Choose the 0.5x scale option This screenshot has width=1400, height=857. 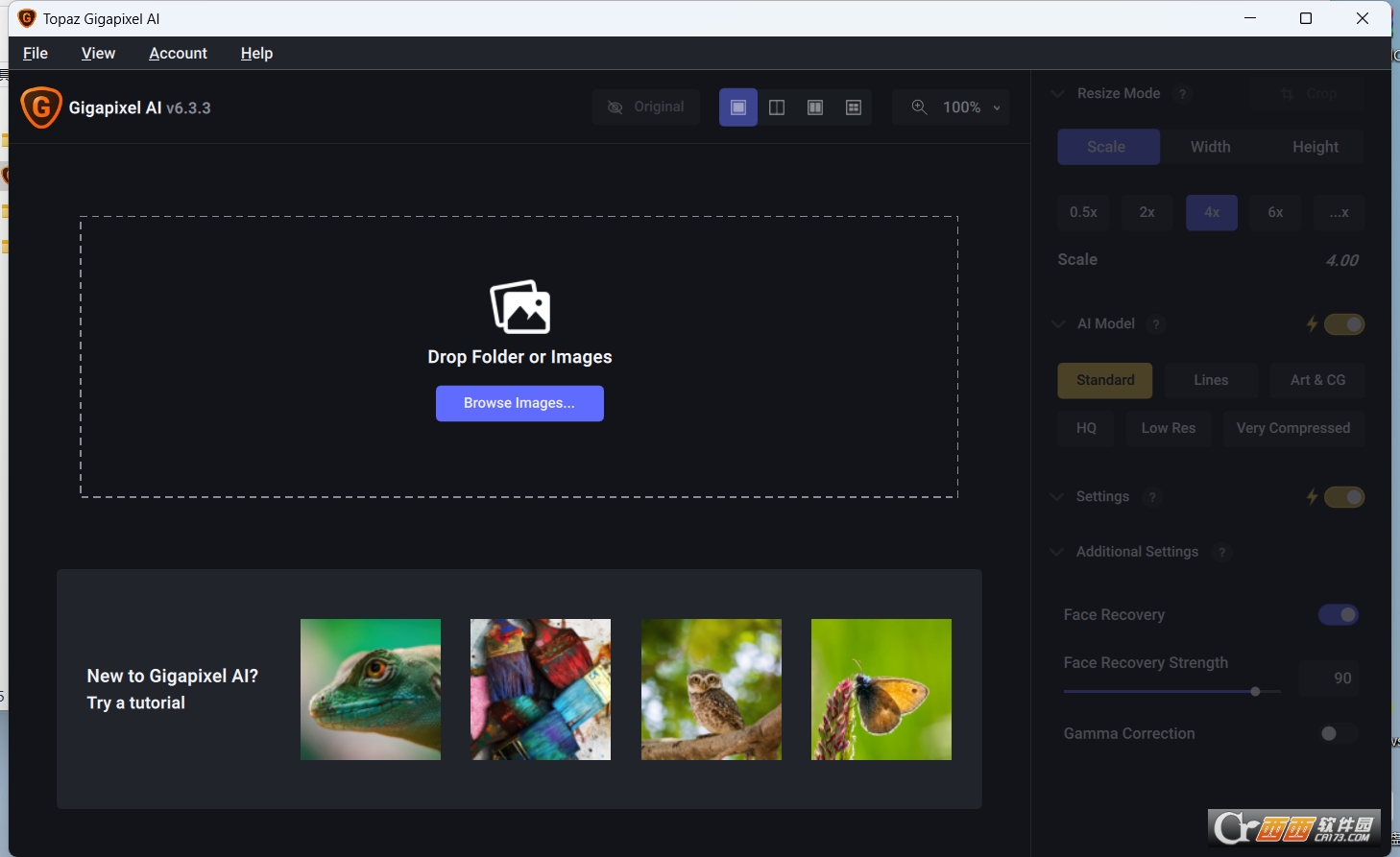click(1083, 212)
